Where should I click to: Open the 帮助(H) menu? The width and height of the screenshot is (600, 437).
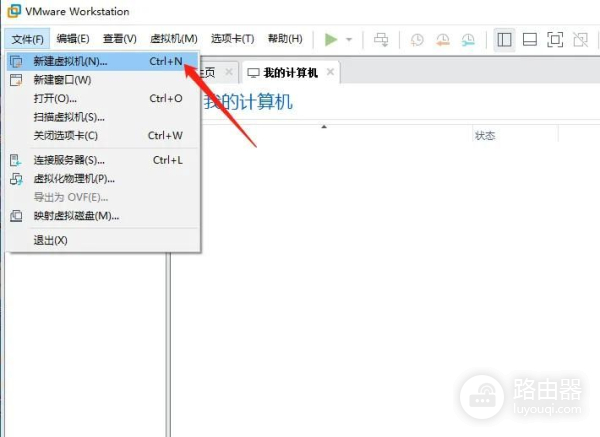[285, 39]
